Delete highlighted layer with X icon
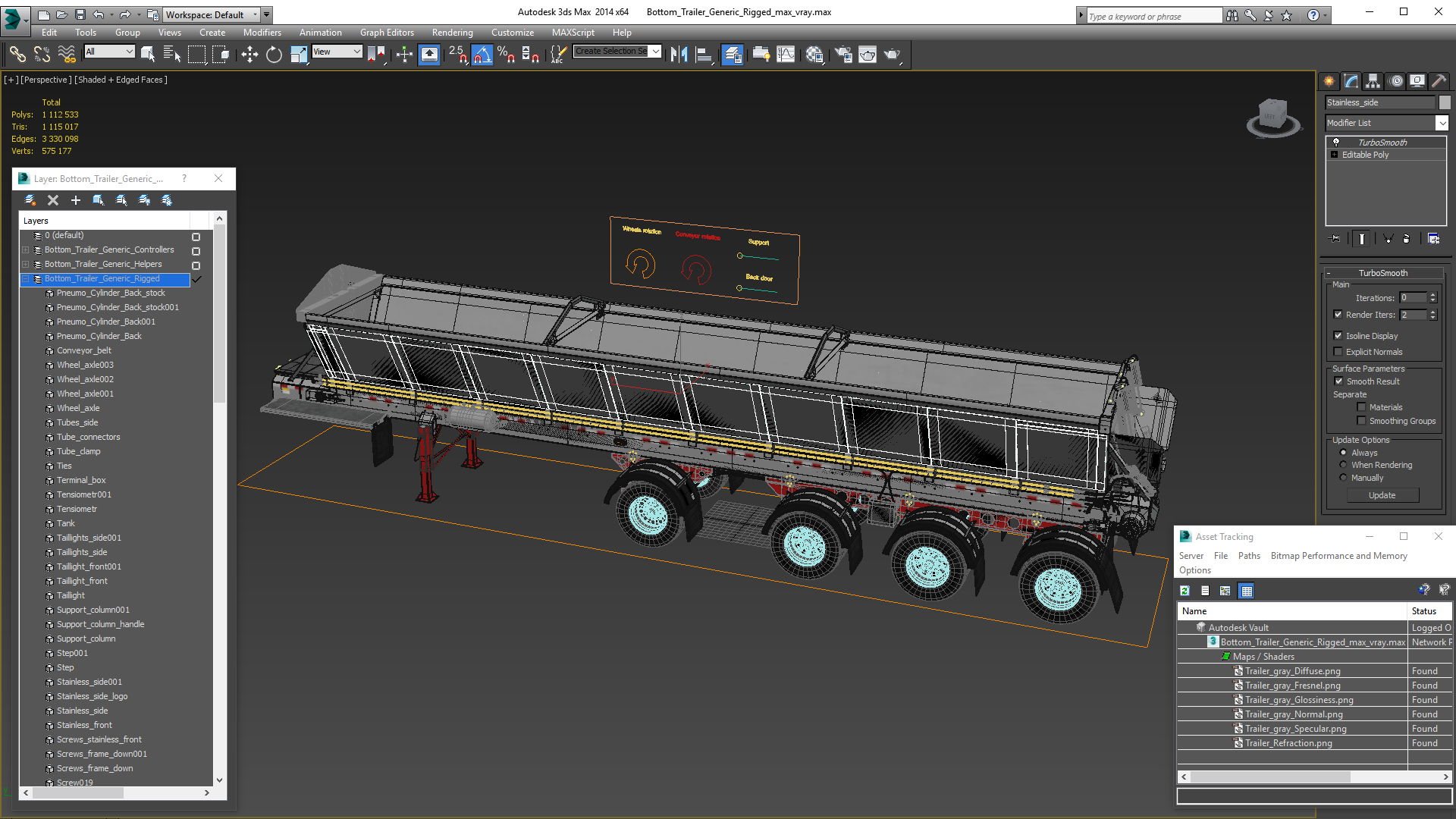Viewport: 1456px width, 819px height. tap(52, 200)
